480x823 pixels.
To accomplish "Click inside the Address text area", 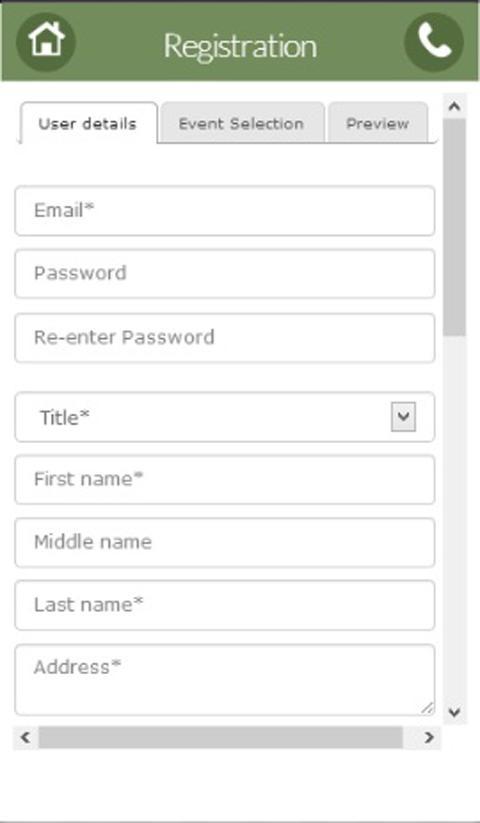I will coord(225,680).
